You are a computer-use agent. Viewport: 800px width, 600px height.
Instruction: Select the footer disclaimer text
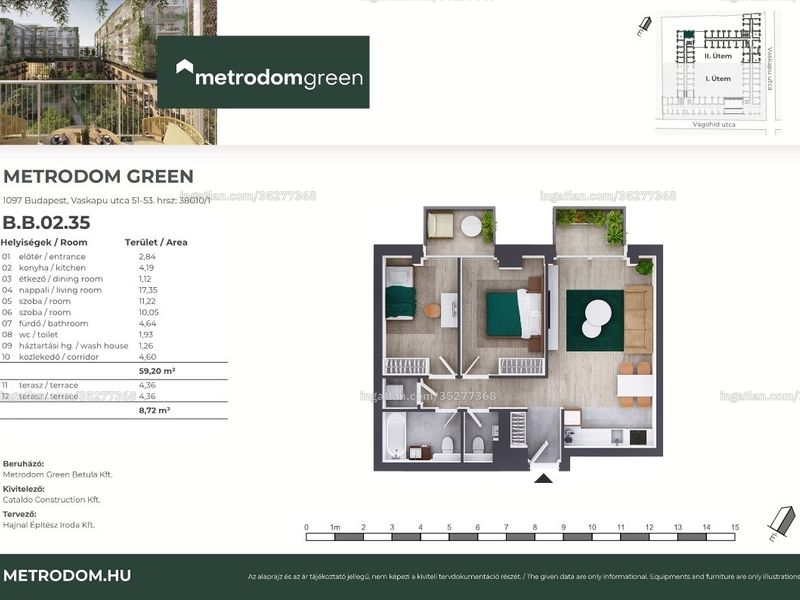(x=523, y=577)
